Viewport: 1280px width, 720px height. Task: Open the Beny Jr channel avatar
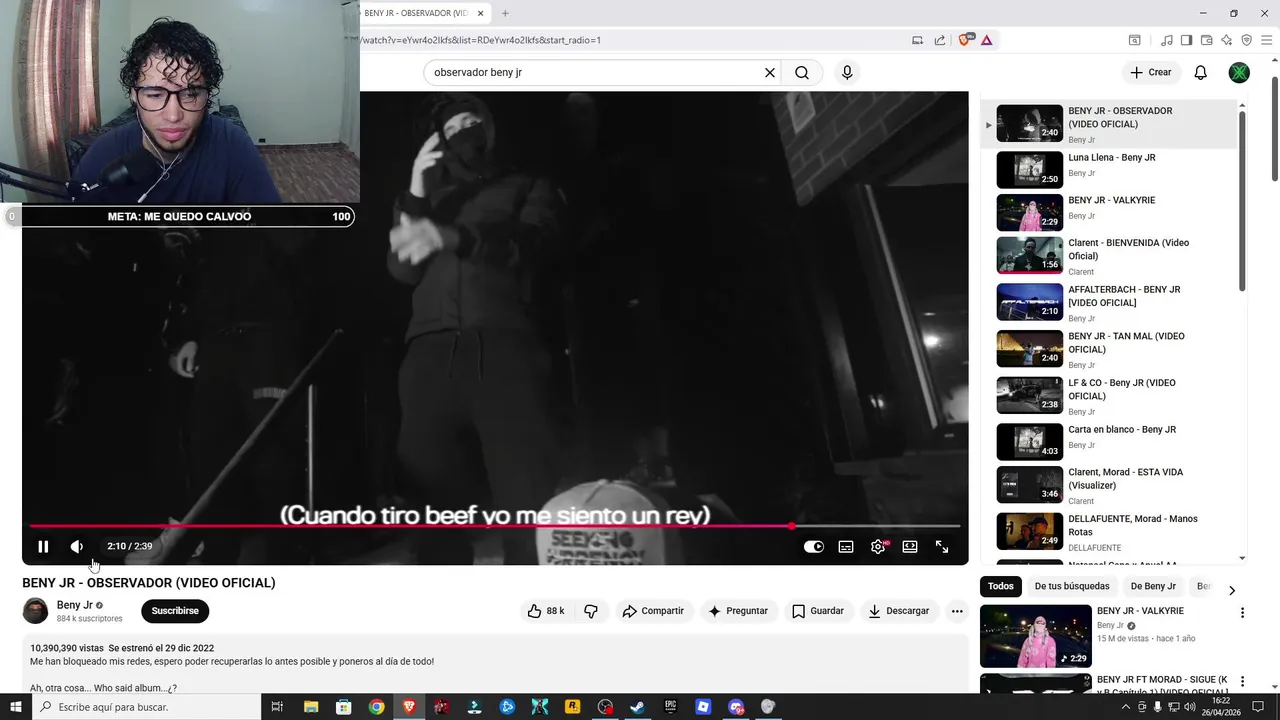pos(35,611)
